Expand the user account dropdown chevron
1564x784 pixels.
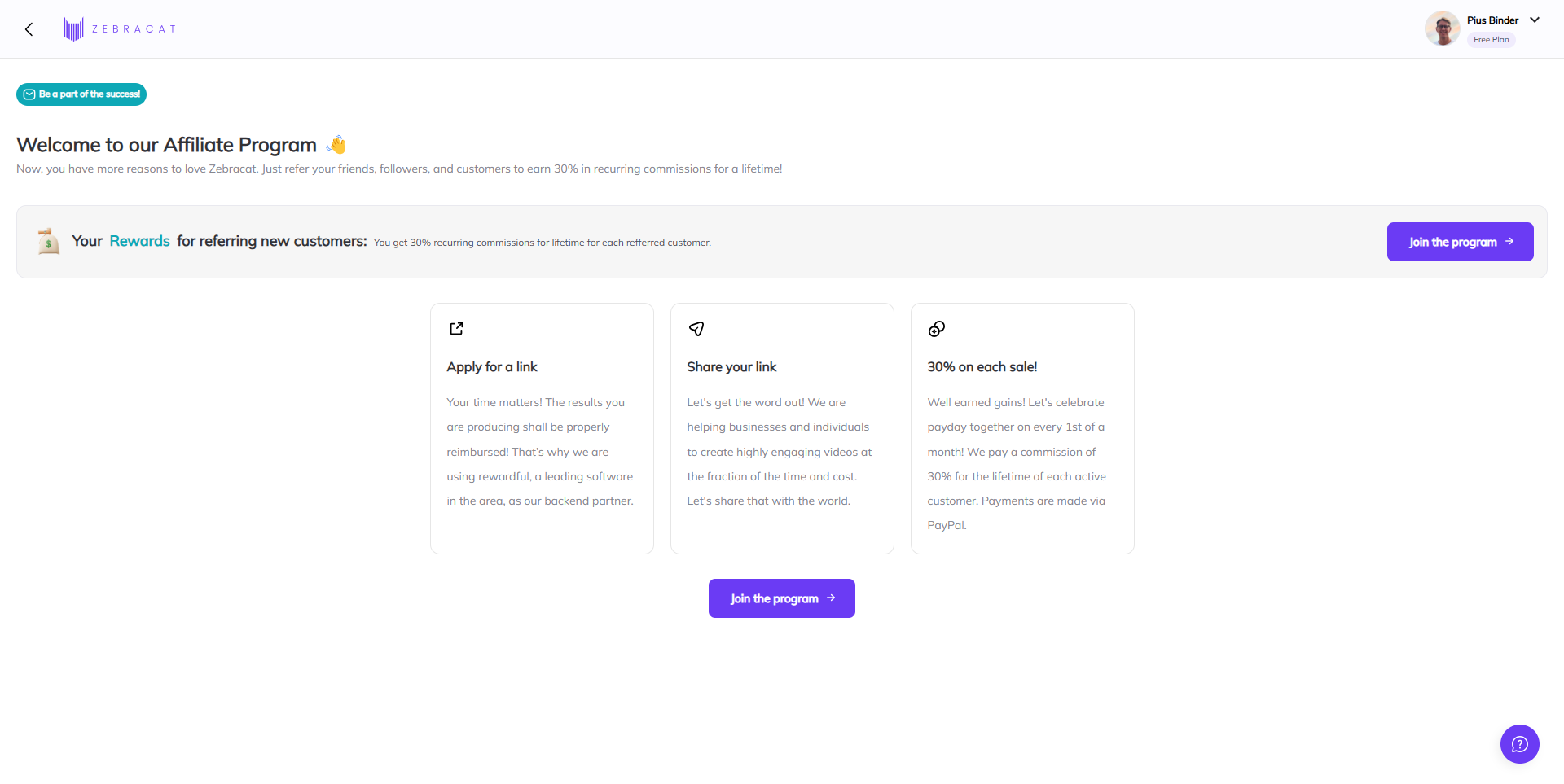pyautogui.click(x=1535, y=20)
